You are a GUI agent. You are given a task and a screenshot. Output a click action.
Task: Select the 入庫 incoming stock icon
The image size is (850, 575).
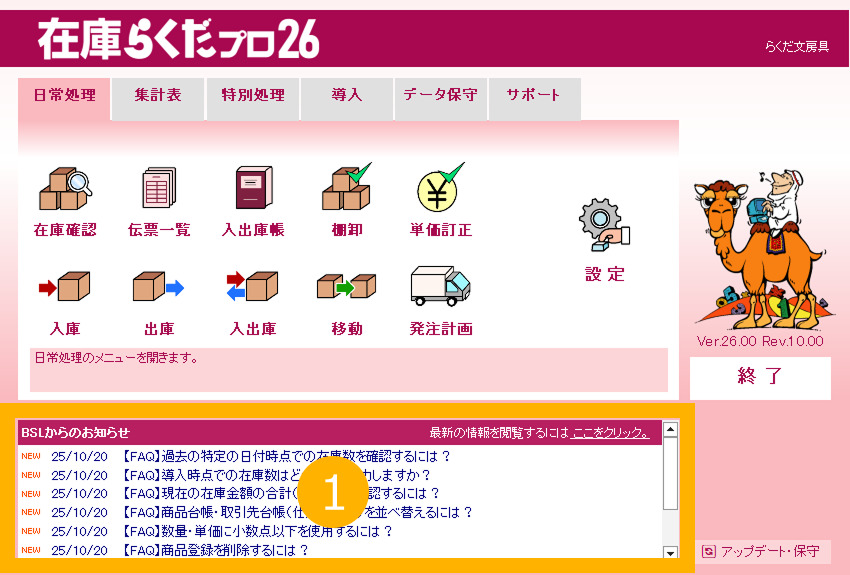(65, 286)
